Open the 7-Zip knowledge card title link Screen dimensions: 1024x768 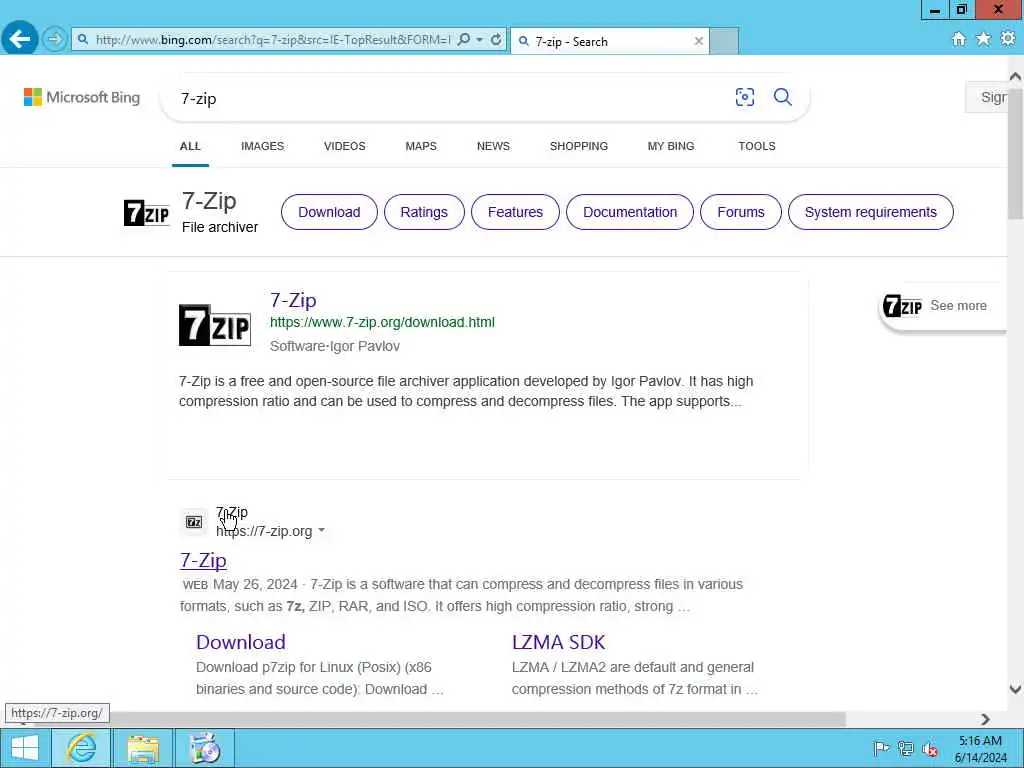tap(293, 300)
